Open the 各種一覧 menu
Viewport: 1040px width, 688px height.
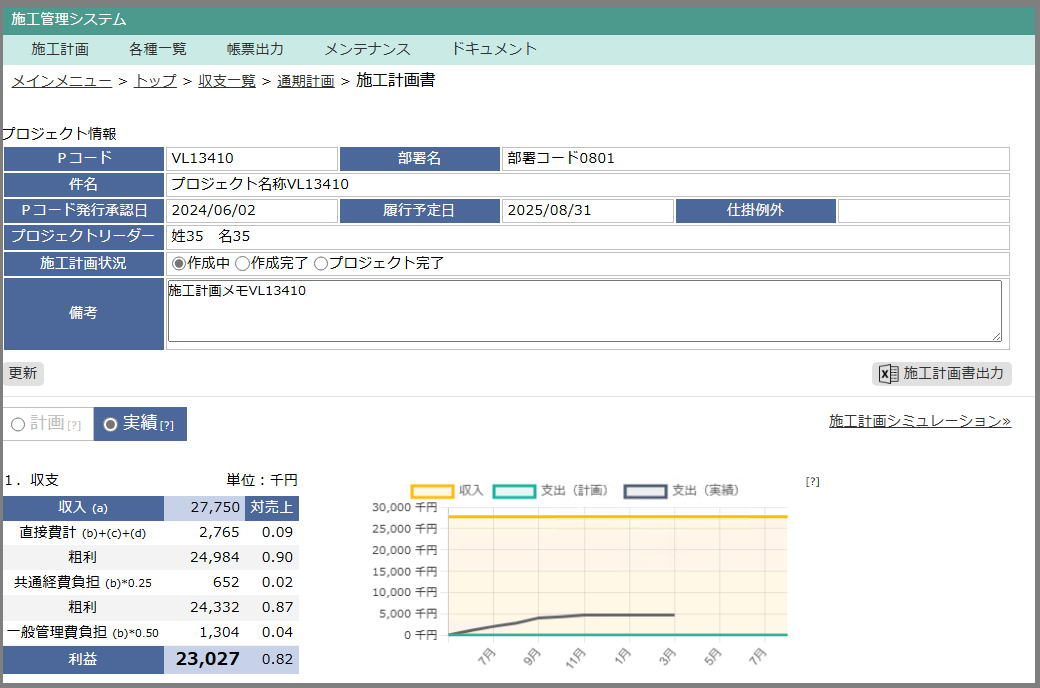tap(158, 49)
